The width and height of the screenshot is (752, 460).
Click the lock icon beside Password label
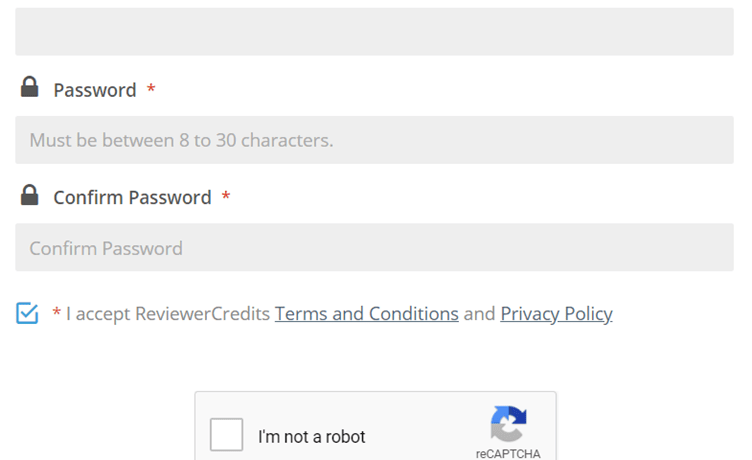coord(30,88)
